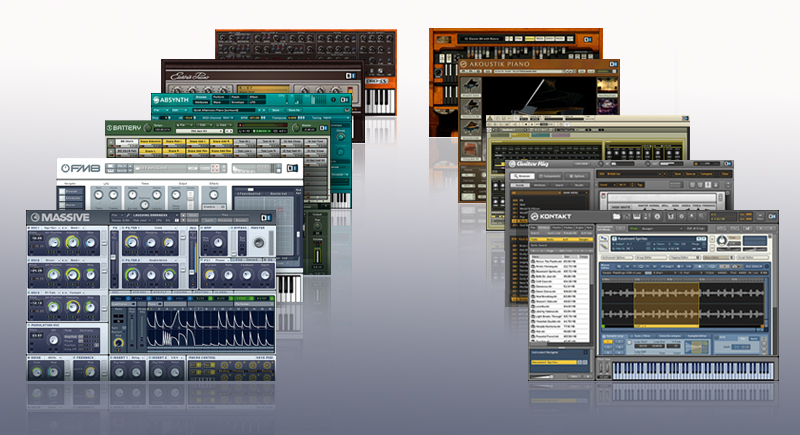Click the NI logo in B4 organ window
Image resolution: width=800 pixels, height=435 pixels.
click(588, 39)
